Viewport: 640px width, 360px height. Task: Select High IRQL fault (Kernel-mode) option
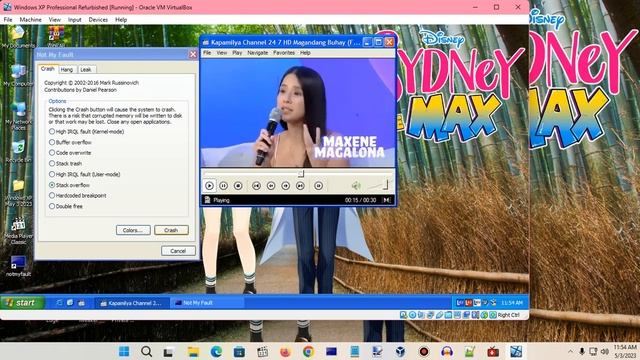[x=86, y=131]
